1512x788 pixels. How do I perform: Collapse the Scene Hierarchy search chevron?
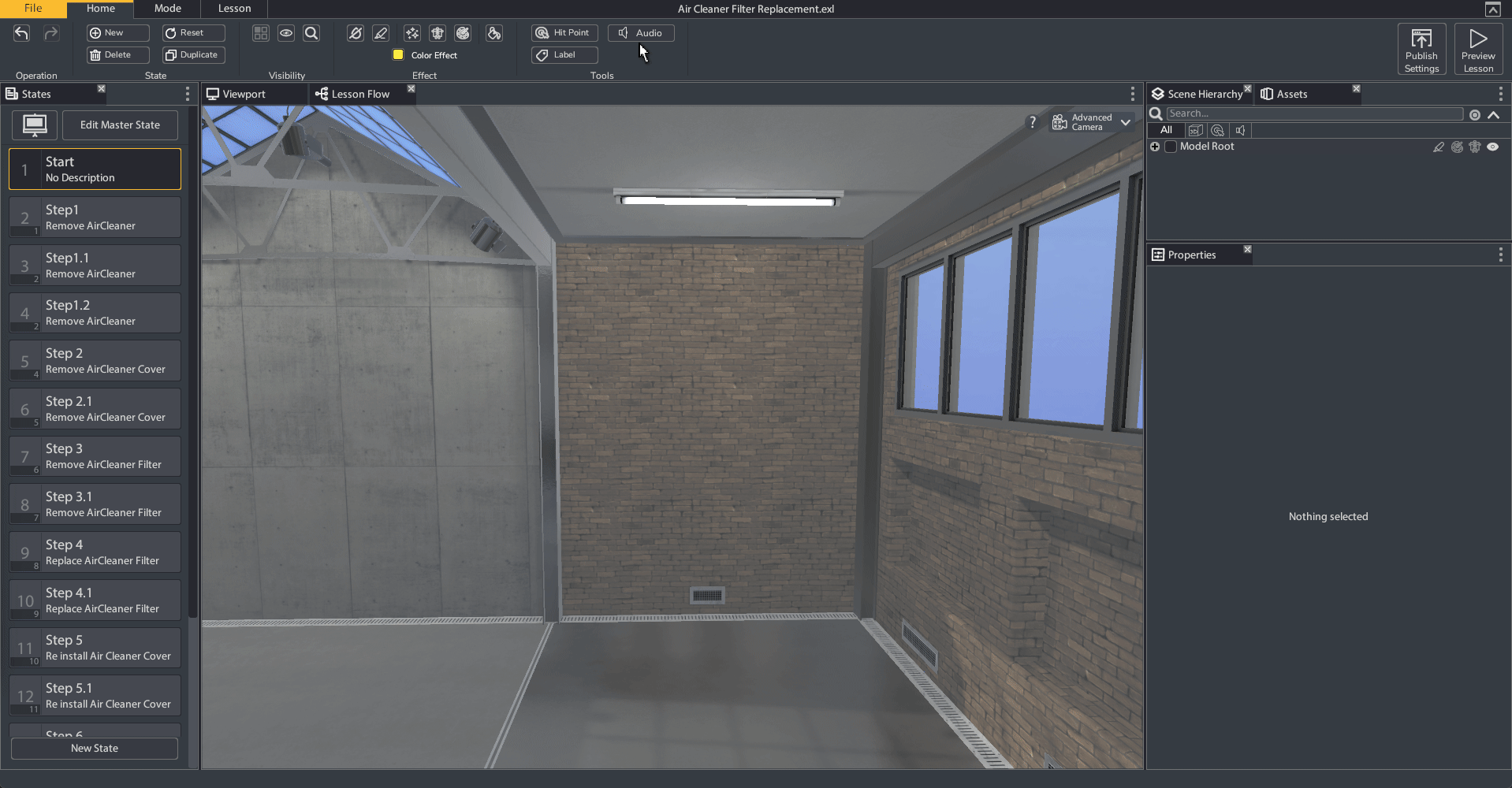pos(1493,114)
